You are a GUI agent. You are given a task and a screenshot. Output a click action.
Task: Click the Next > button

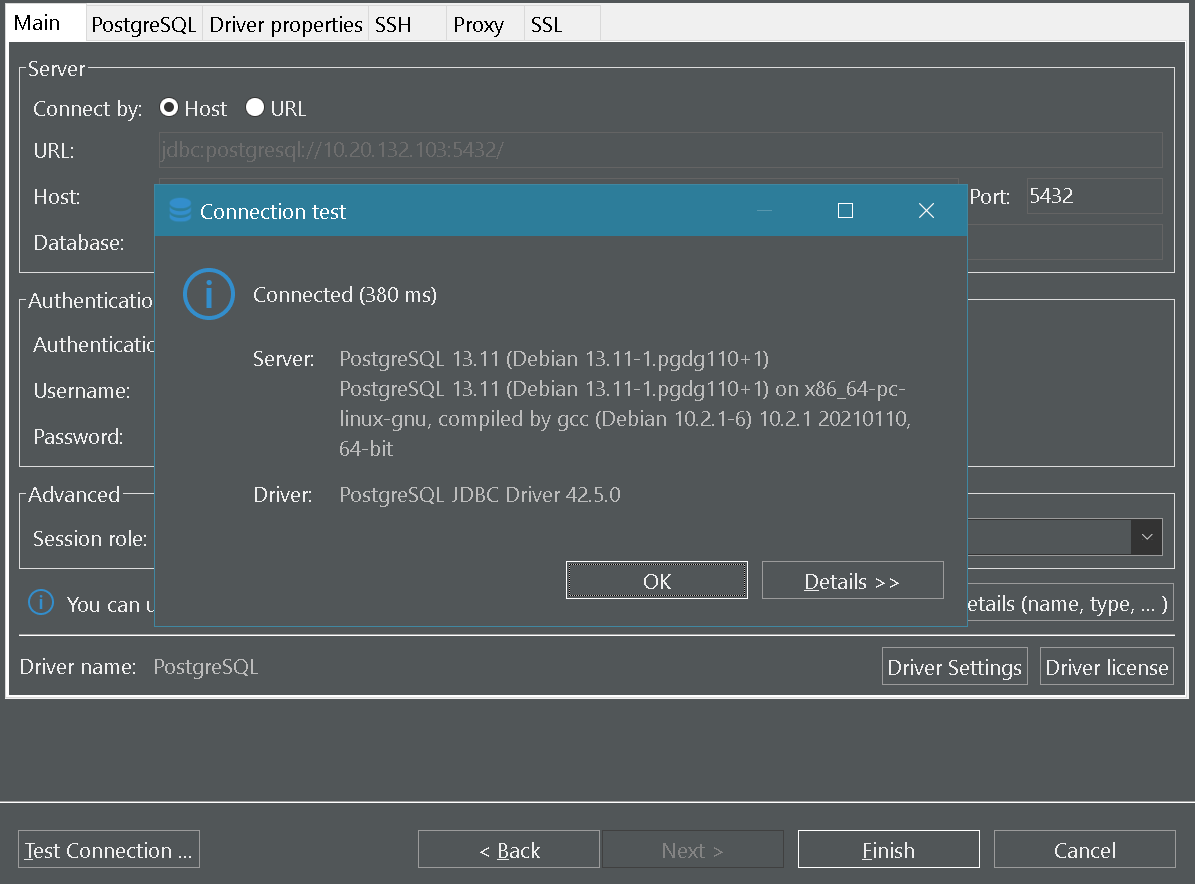click(693, 850)
